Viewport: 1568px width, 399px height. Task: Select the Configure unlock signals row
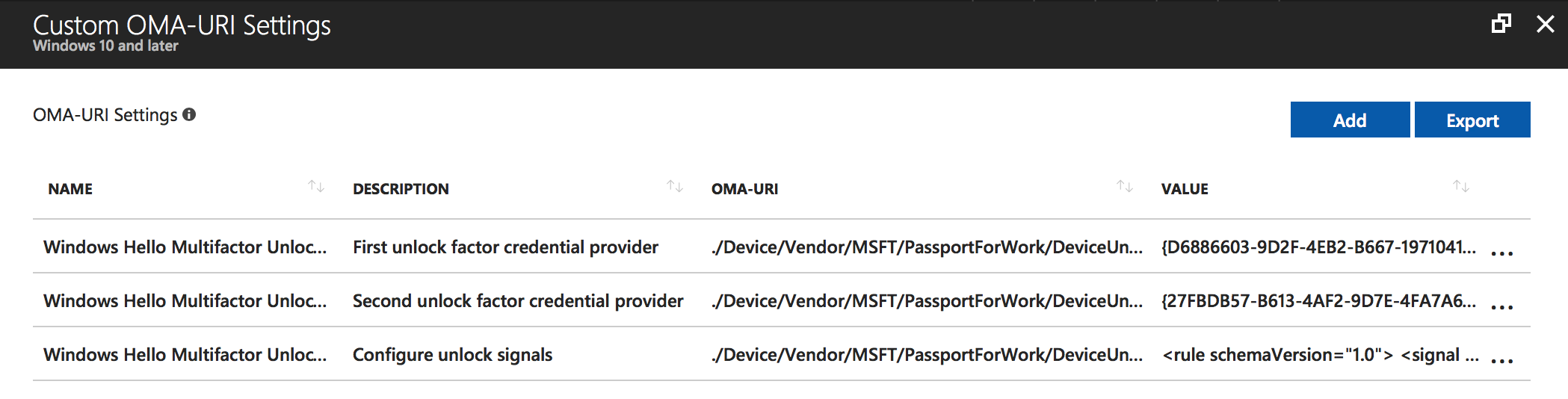coord(452,355)
